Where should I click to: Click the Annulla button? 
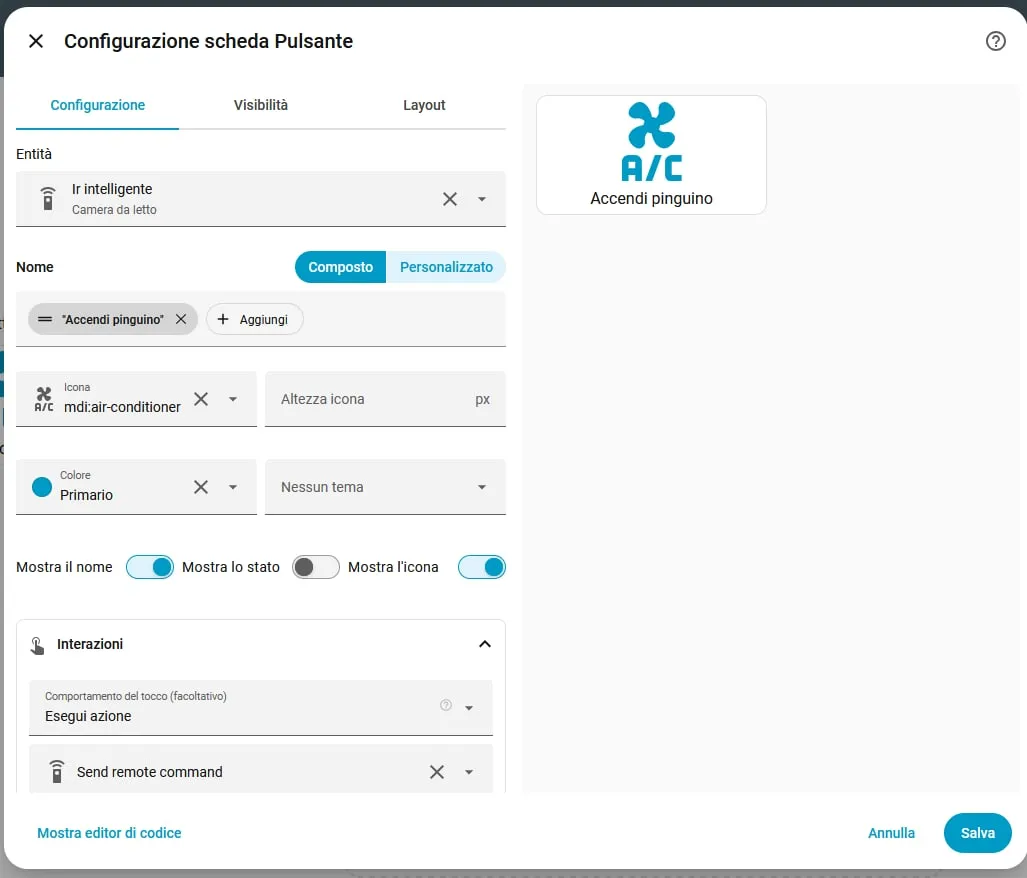pyautogui.click(x=891, y=833)
